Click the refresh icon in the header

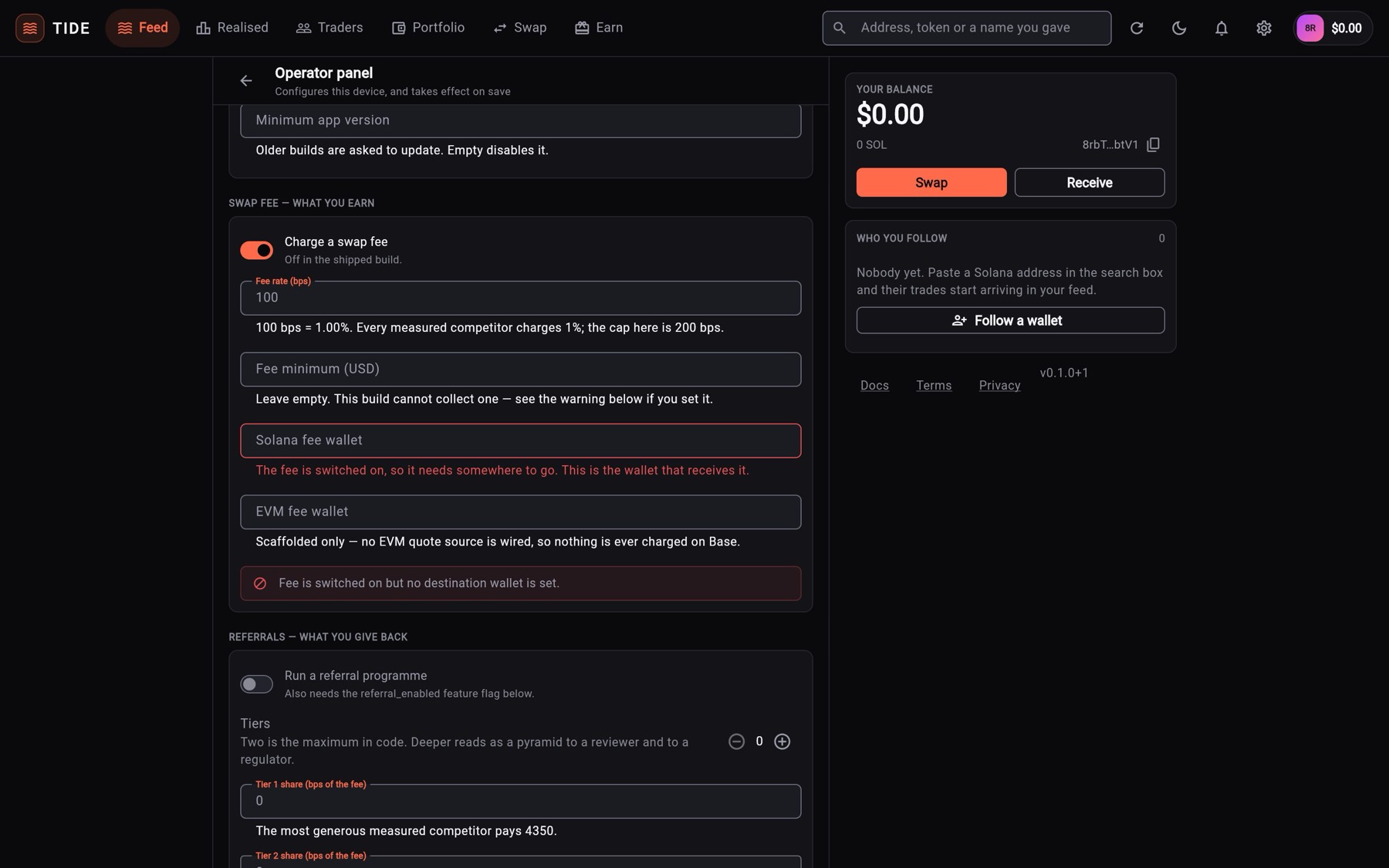pyautogui.click(x=1137, y=29)
